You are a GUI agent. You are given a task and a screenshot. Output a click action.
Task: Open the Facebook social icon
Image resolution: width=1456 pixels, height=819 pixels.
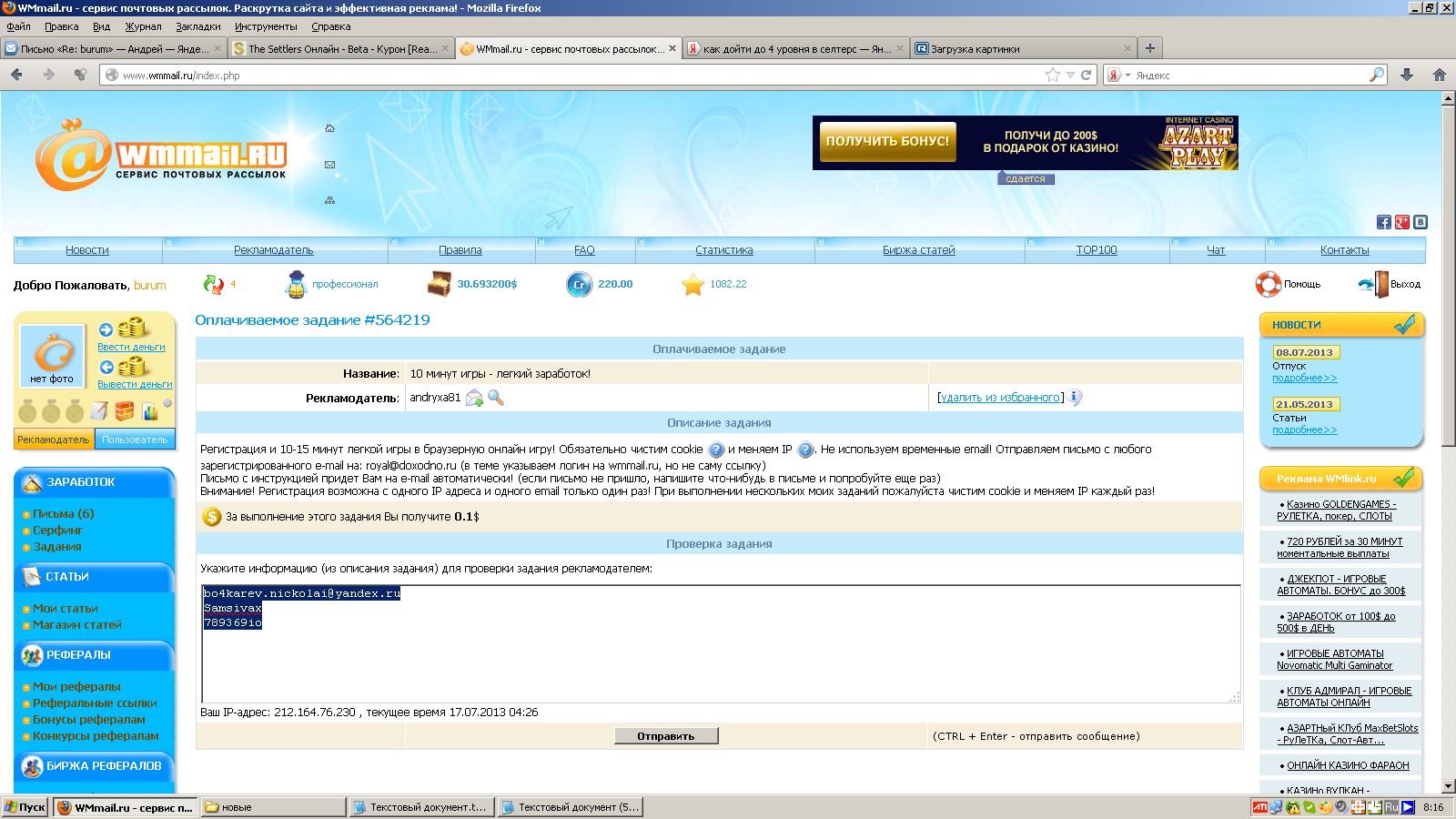1383,222
